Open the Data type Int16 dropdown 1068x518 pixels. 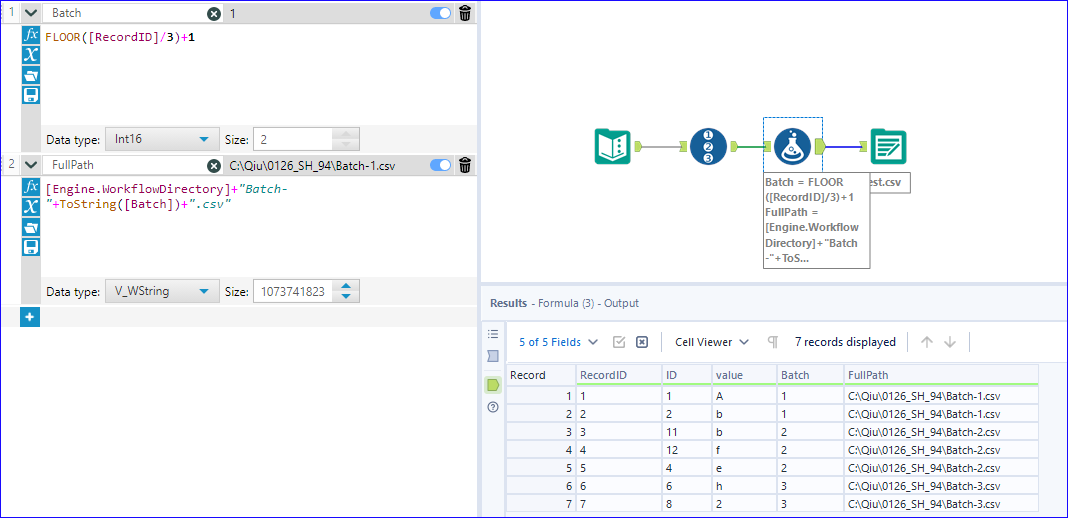162,140
